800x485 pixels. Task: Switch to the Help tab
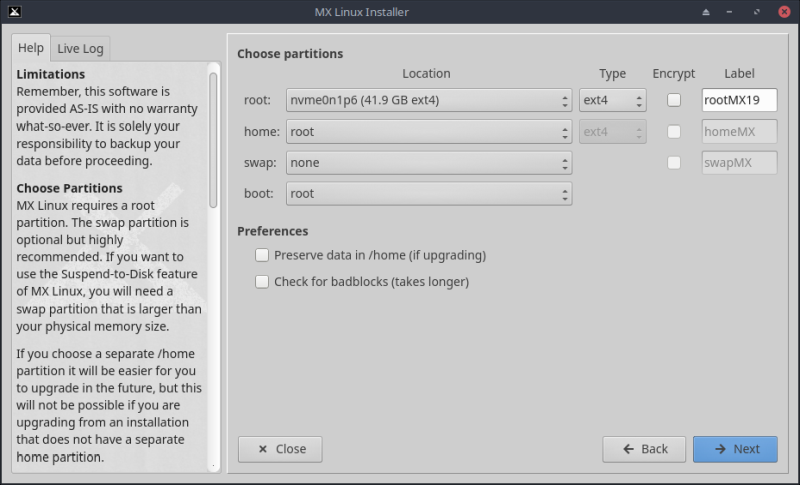click(31, 47)
